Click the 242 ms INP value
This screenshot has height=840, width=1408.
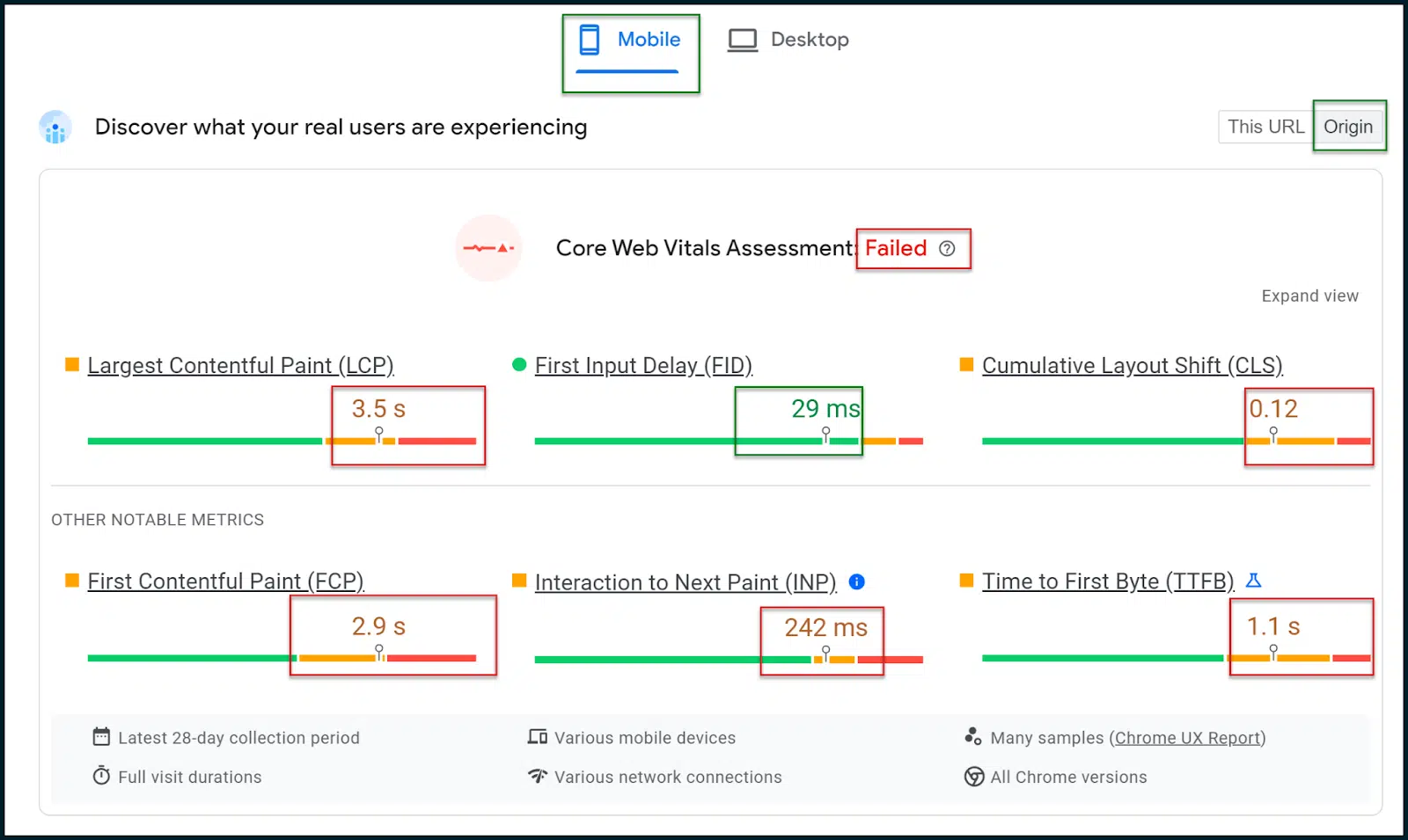825,627
